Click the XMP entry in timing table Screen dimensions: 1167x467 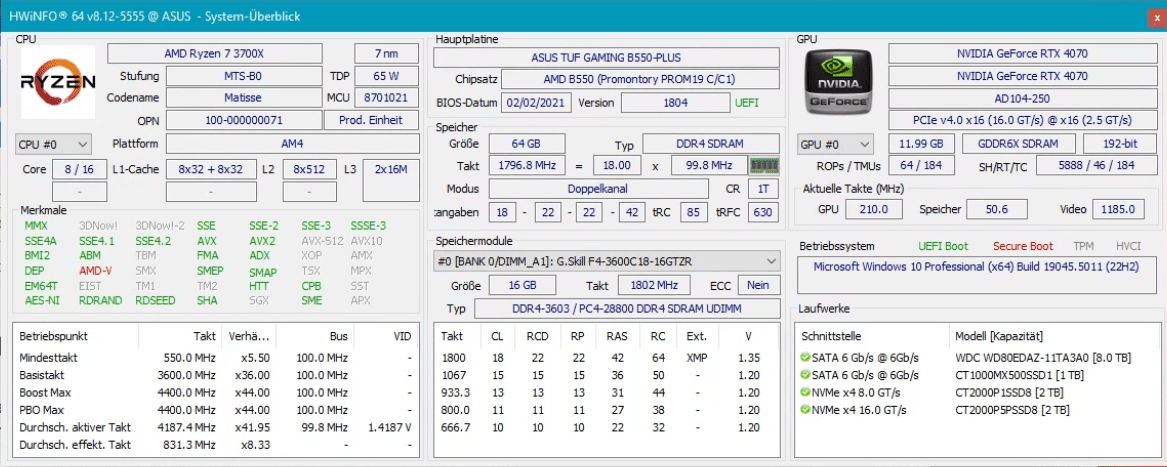[697, 358]
